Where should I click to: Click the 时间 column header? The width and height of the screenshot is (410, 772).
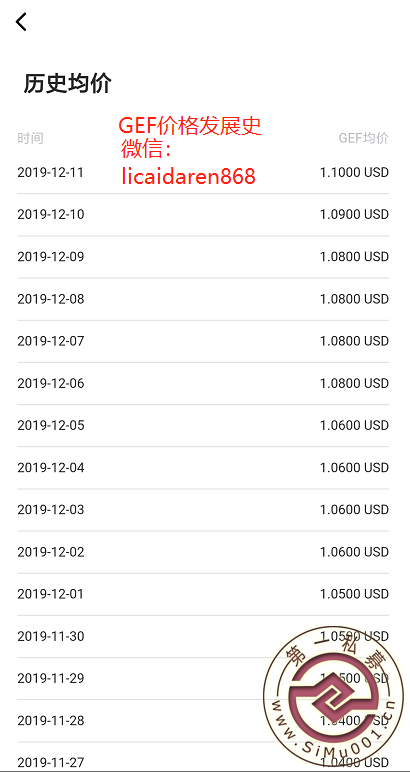30,138
